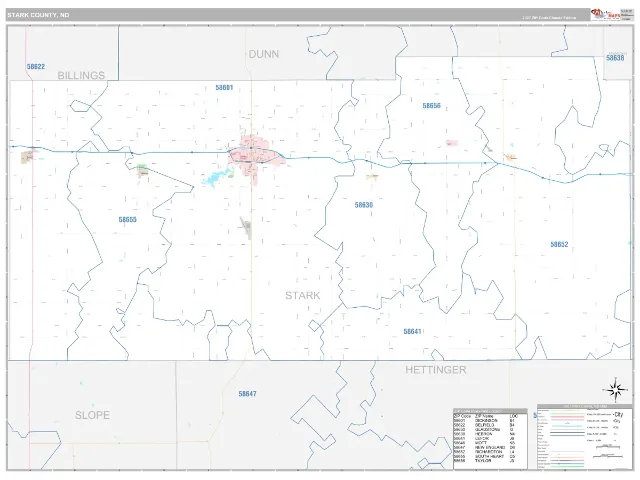
Task: Click the pink Dickinson city area
Action: point(256,157)
